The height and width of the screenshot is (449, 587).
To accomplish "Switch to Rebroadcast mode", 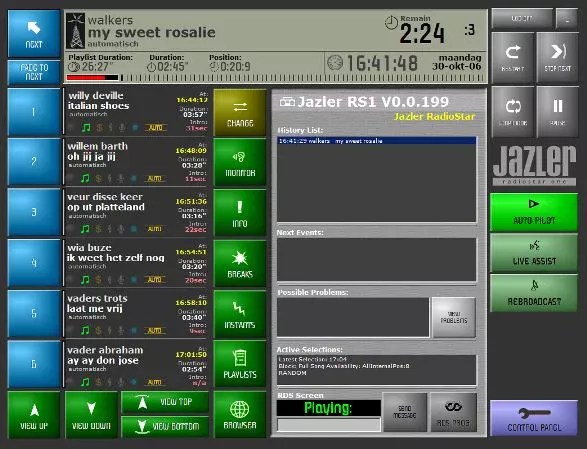I will [534, 294].
